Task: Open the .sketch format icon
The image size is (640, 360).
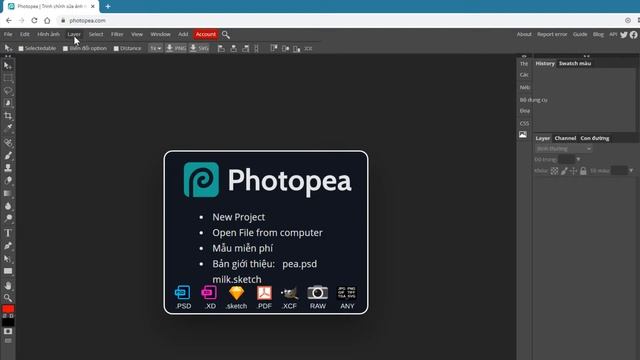Action: pos(237,297)
